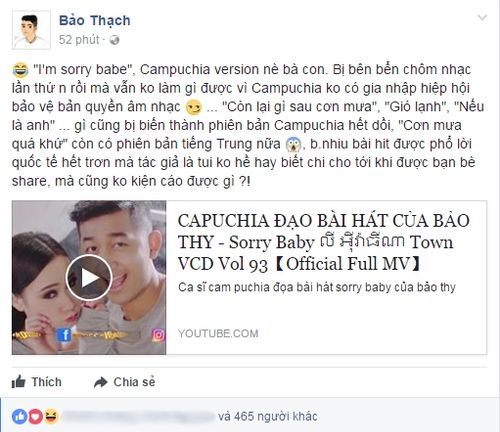Click the public globe privacy icon
Viewport: 500px width, 432px height.
(x=114, y=40)
